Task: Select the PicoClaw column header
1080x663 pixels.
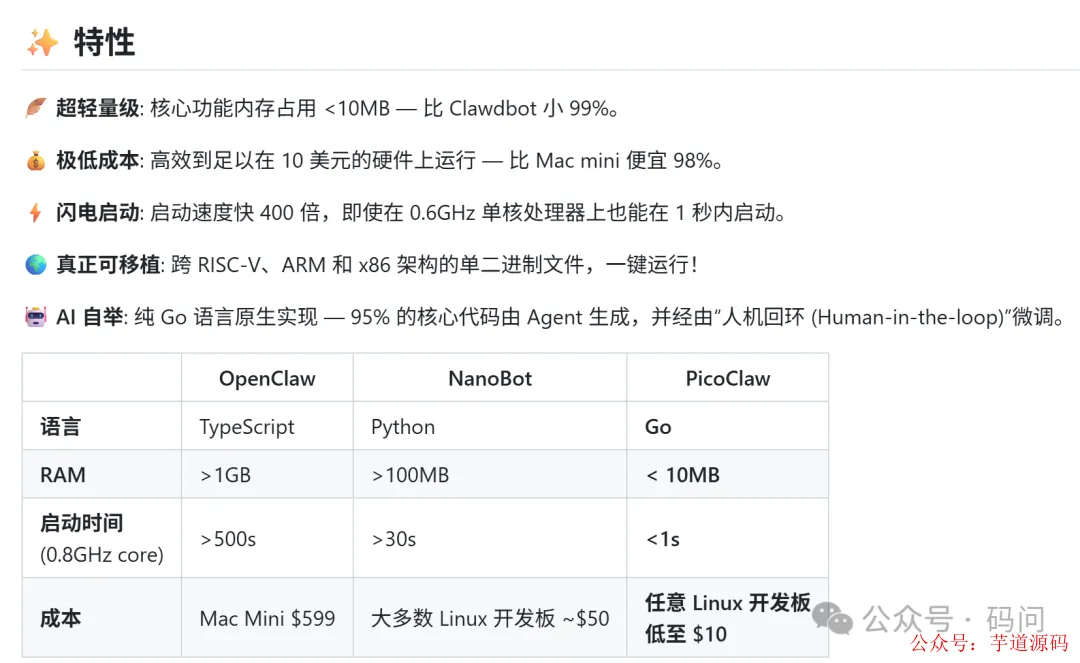Action: point(727,379)
